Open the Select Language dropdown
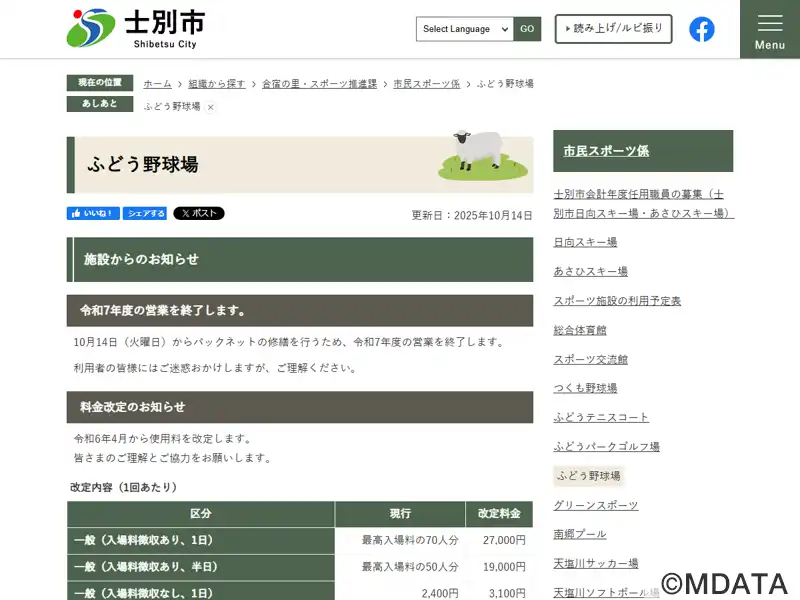 [465, 29]
